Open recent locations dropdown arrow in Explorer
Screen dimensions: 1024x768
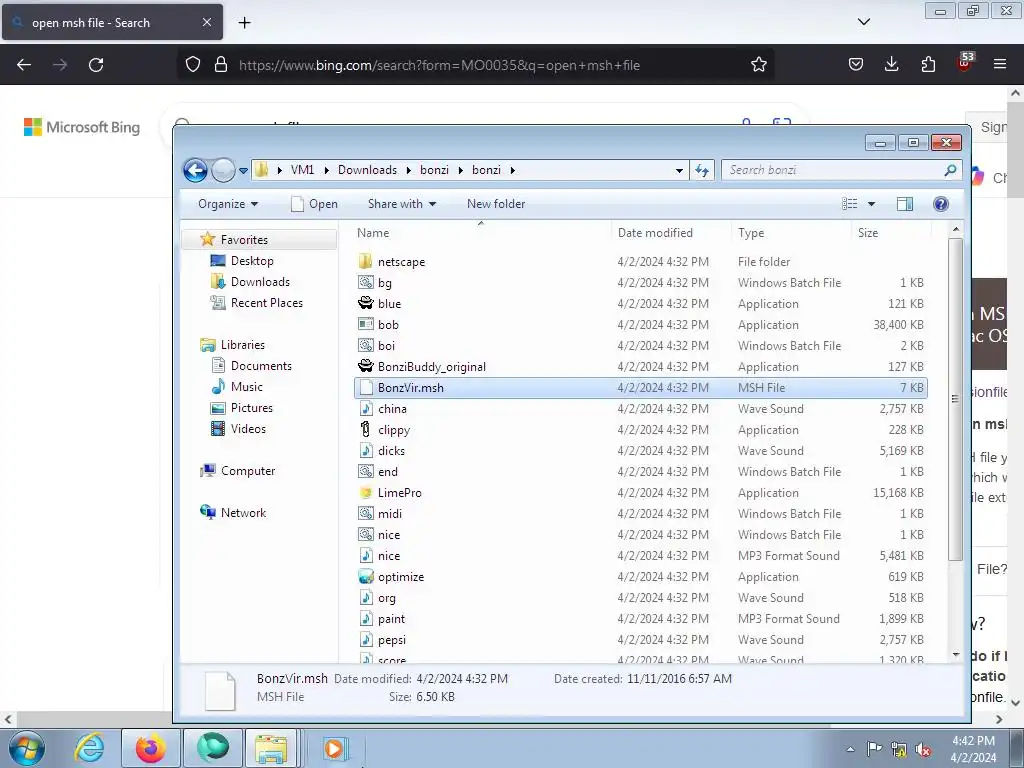coord(243,170)
